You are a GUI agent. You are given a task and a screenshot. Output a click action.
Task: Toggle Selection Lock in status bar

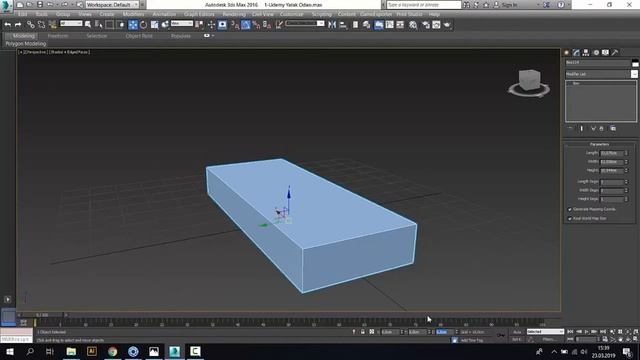[x=362, y=332]
